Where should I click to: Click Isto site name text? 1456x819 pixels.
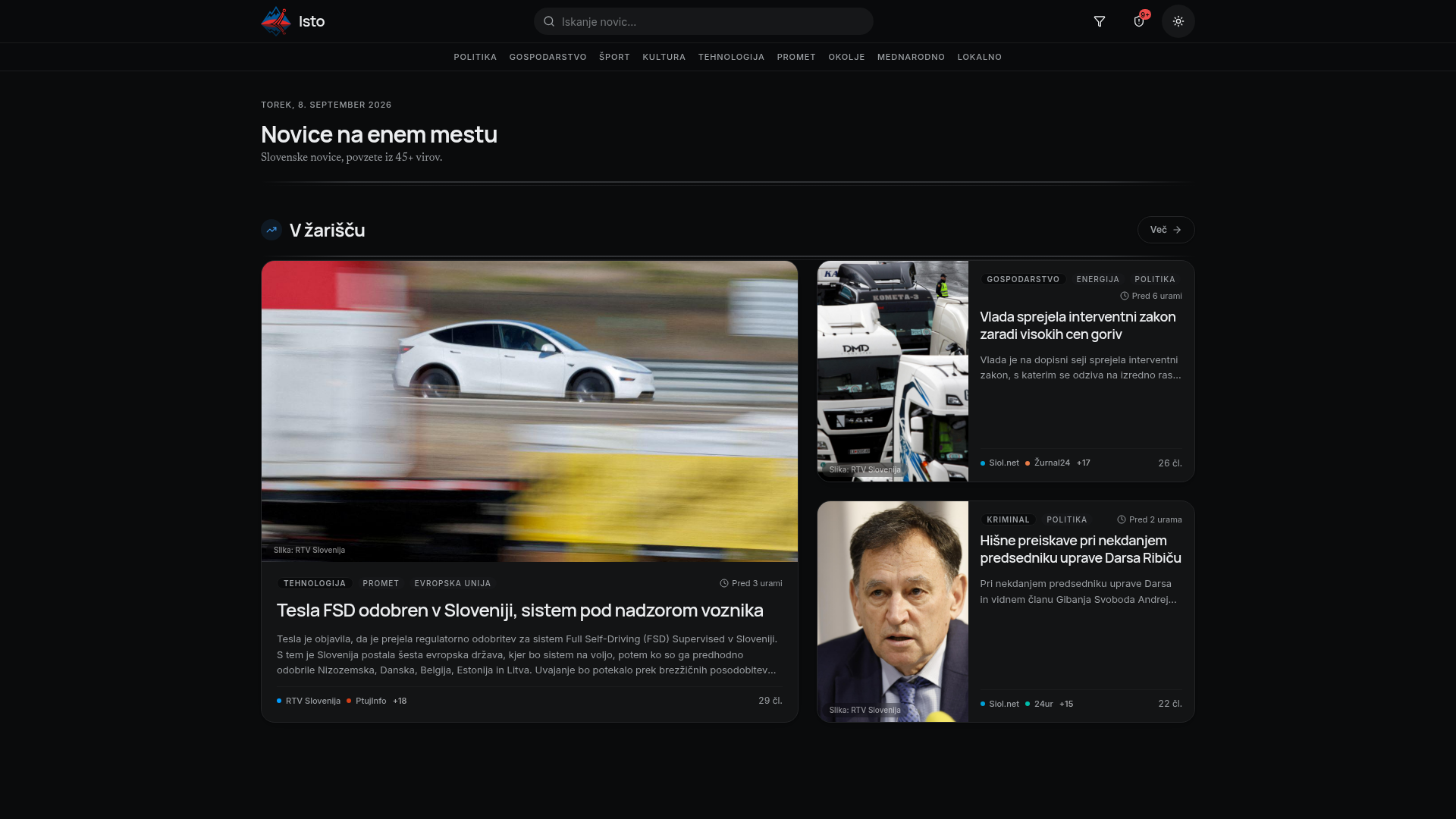[312, 21]
